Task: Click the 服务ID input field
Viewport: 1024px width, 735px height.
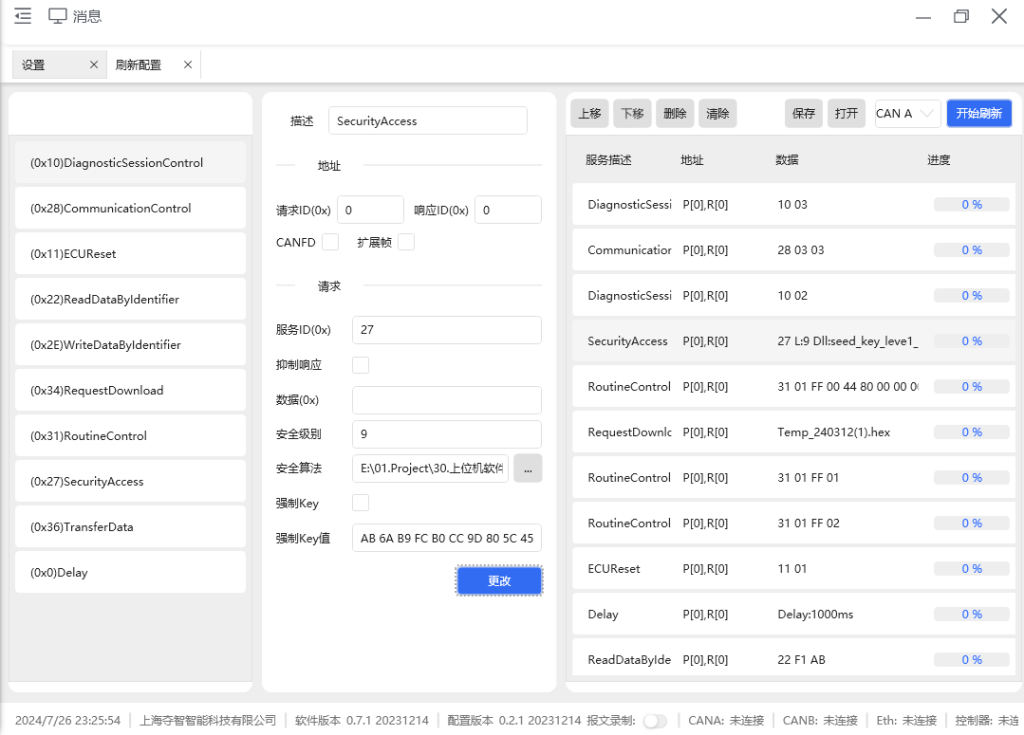Action: [446, 330]
